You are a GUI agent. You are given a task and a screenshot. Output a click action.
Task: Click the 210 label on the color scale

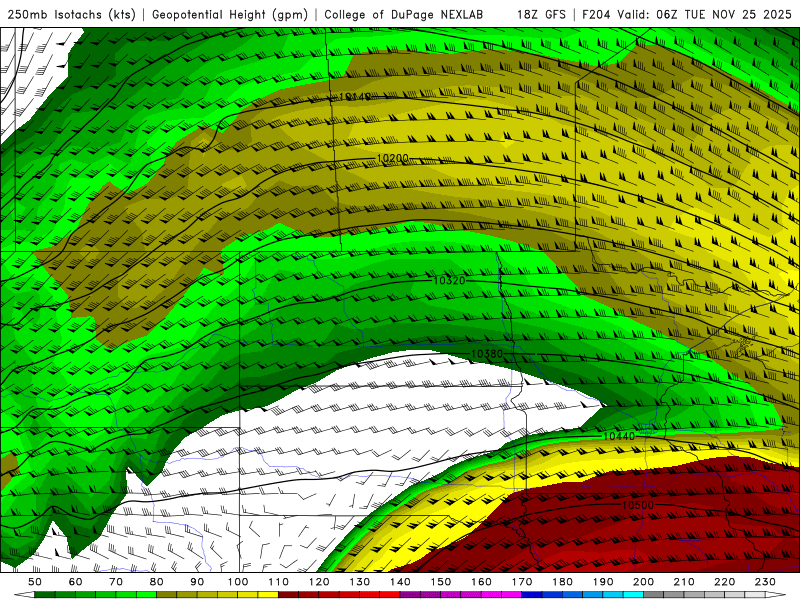click(x=684, y=582)
